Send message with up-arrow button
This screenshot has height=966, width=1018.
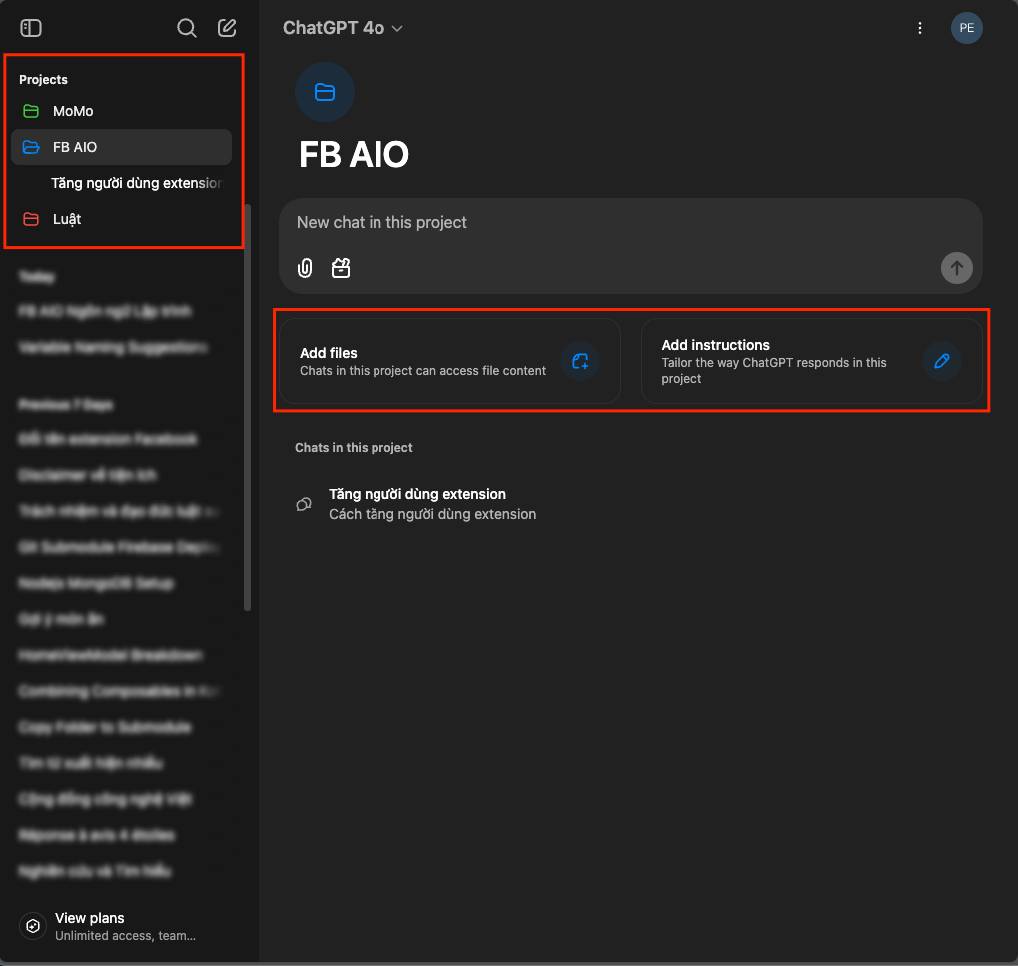[956, 267]
